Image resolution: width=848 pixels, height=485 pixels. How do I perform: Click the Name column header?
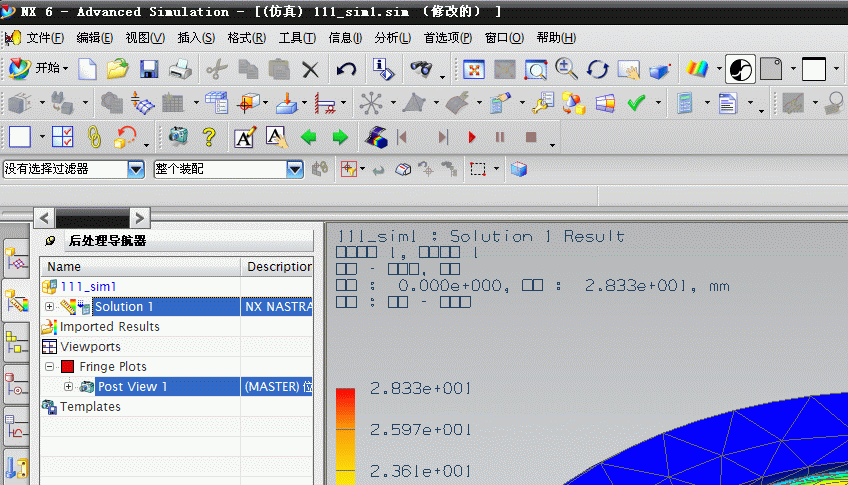point(141,267)
